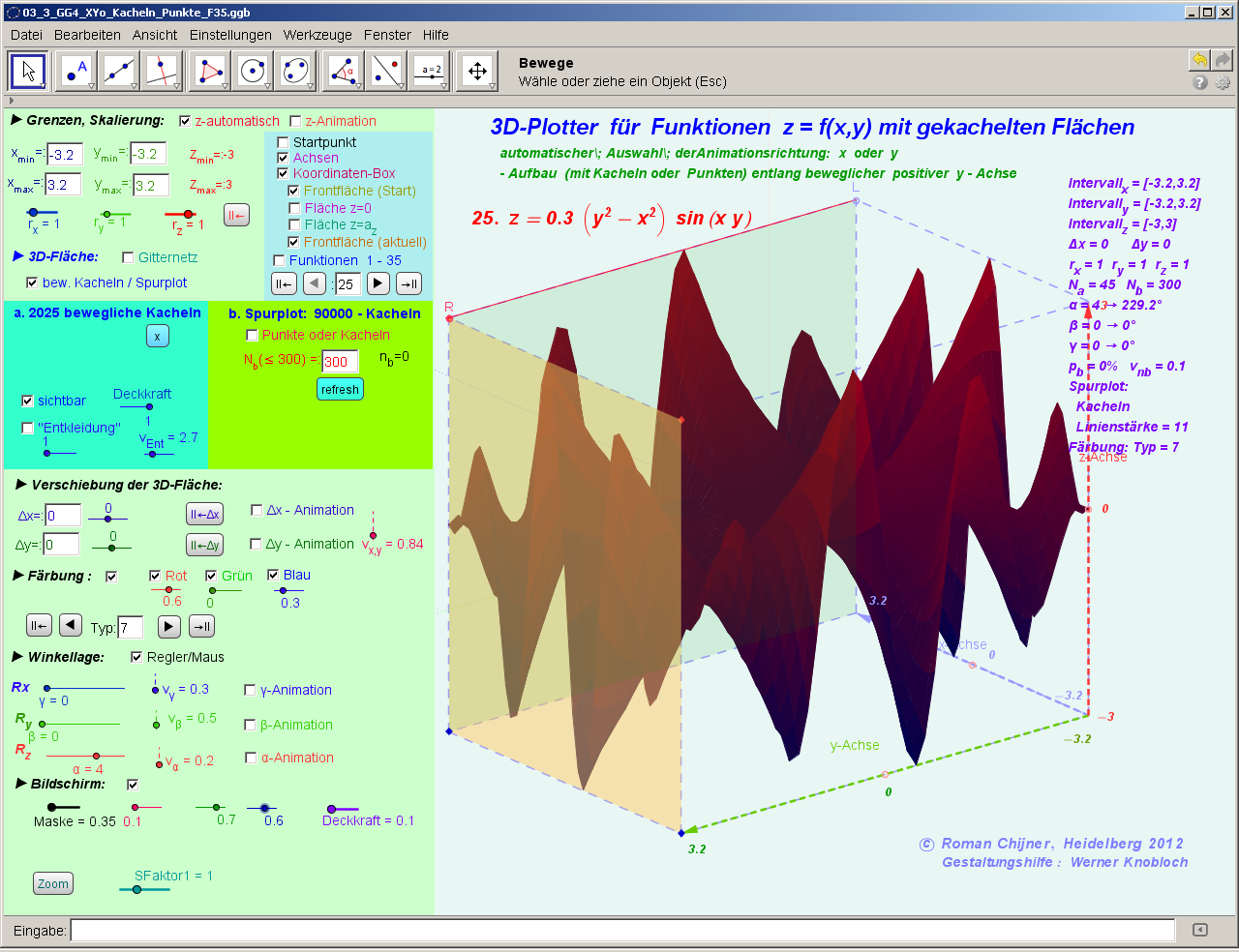The image size is (1239, 952).
Task: Toggle the z-automatisch checkbox
Action: [185, 121]
